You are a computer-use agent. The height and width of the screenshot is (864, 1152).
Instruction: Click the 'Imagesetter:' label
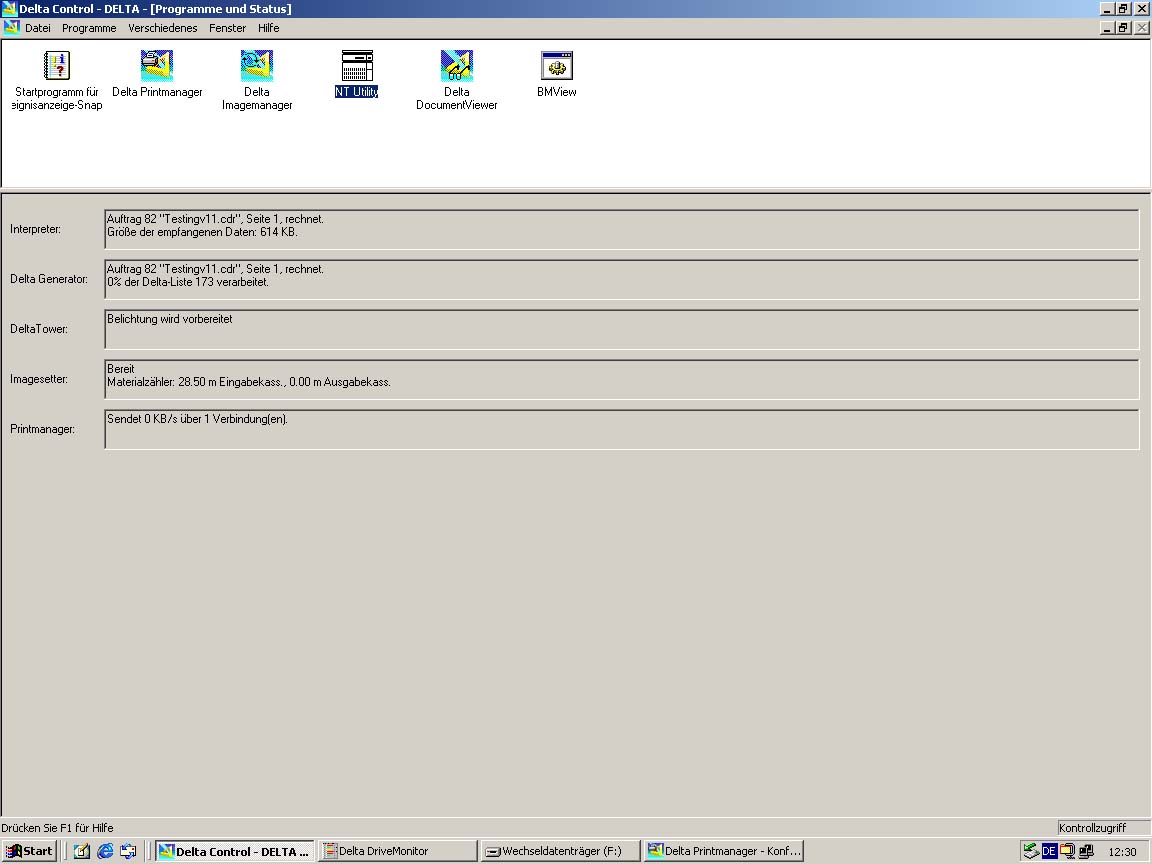click(39, 379)
